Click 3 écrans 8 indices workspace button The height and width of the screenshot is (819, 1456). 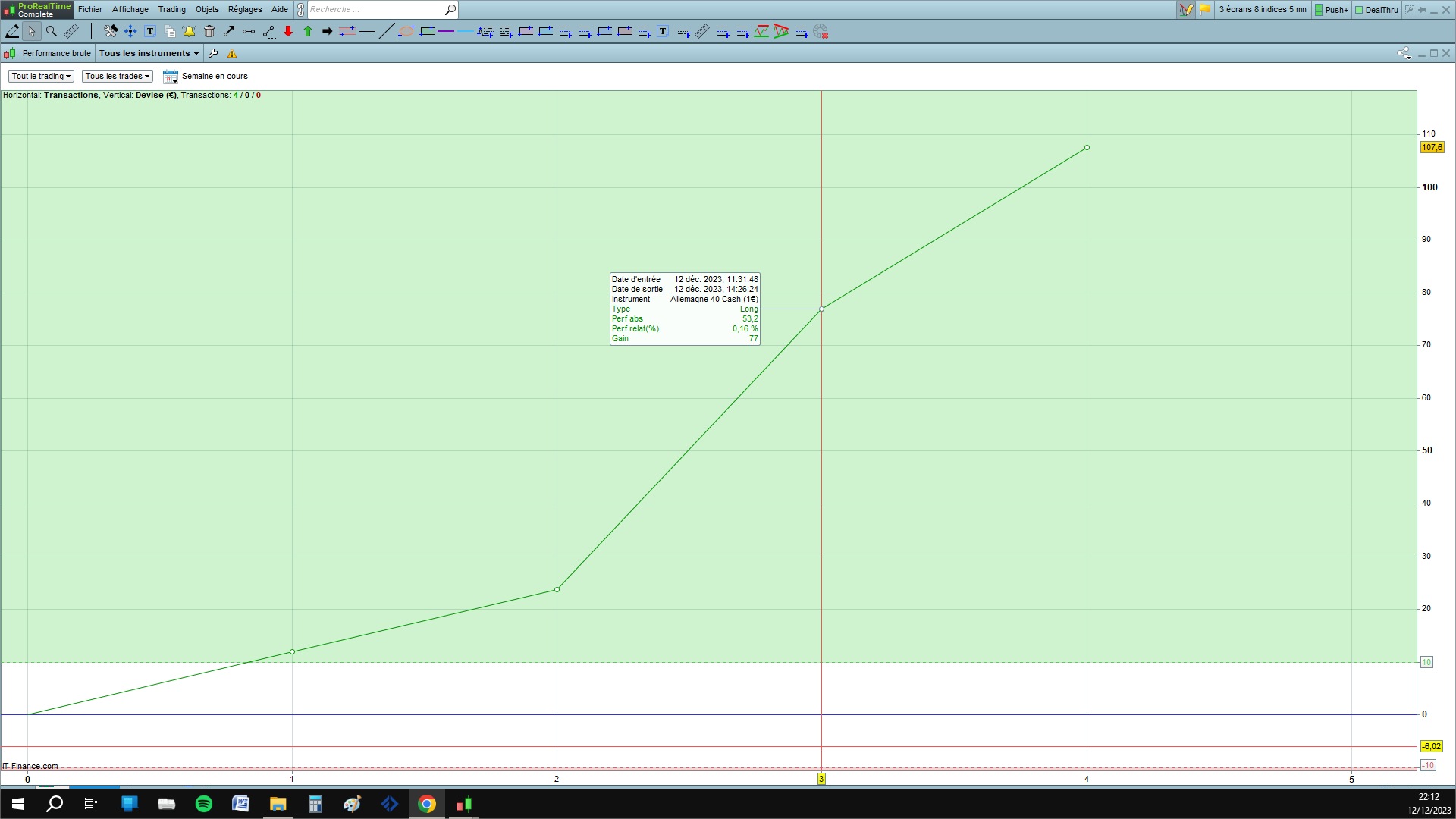[x=1262, y=10]
